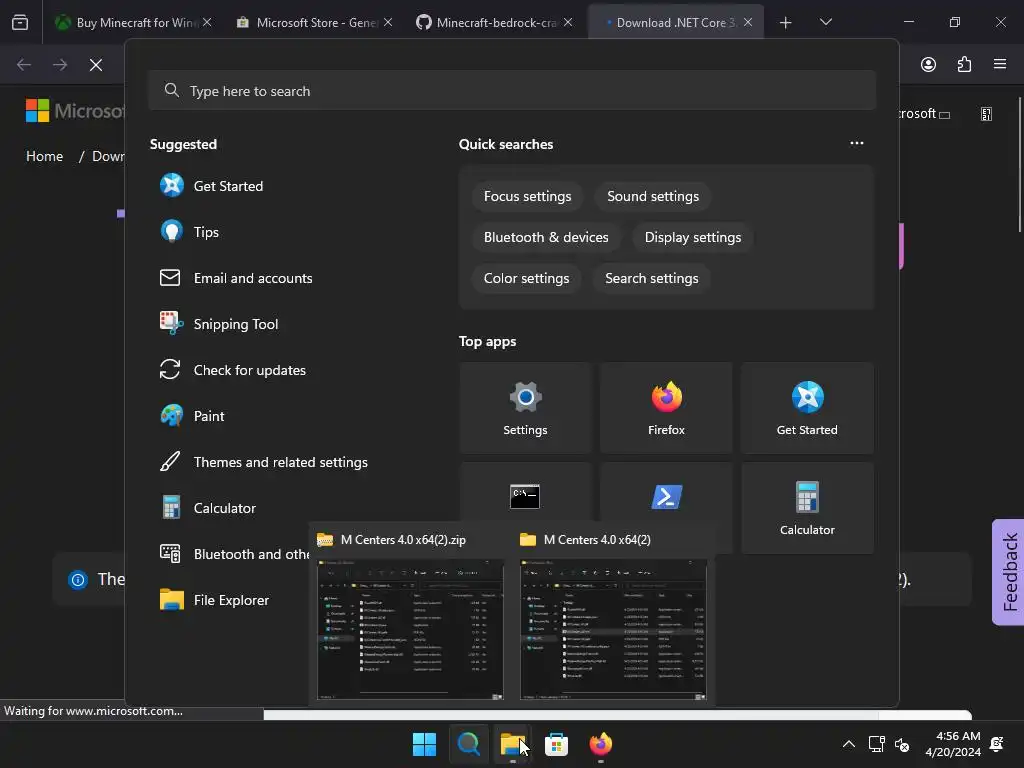Launch Firefox tile in Top apps
Viewport: 1024px width, 768px height.
point(666,408)
